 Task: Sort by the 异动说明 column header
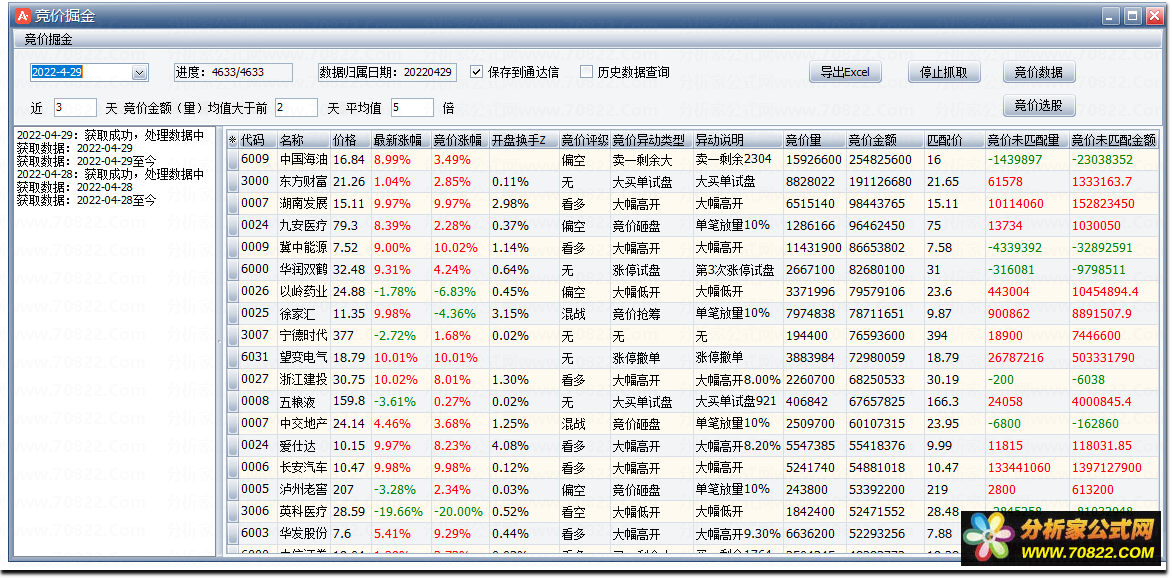(x=738, y=140)
